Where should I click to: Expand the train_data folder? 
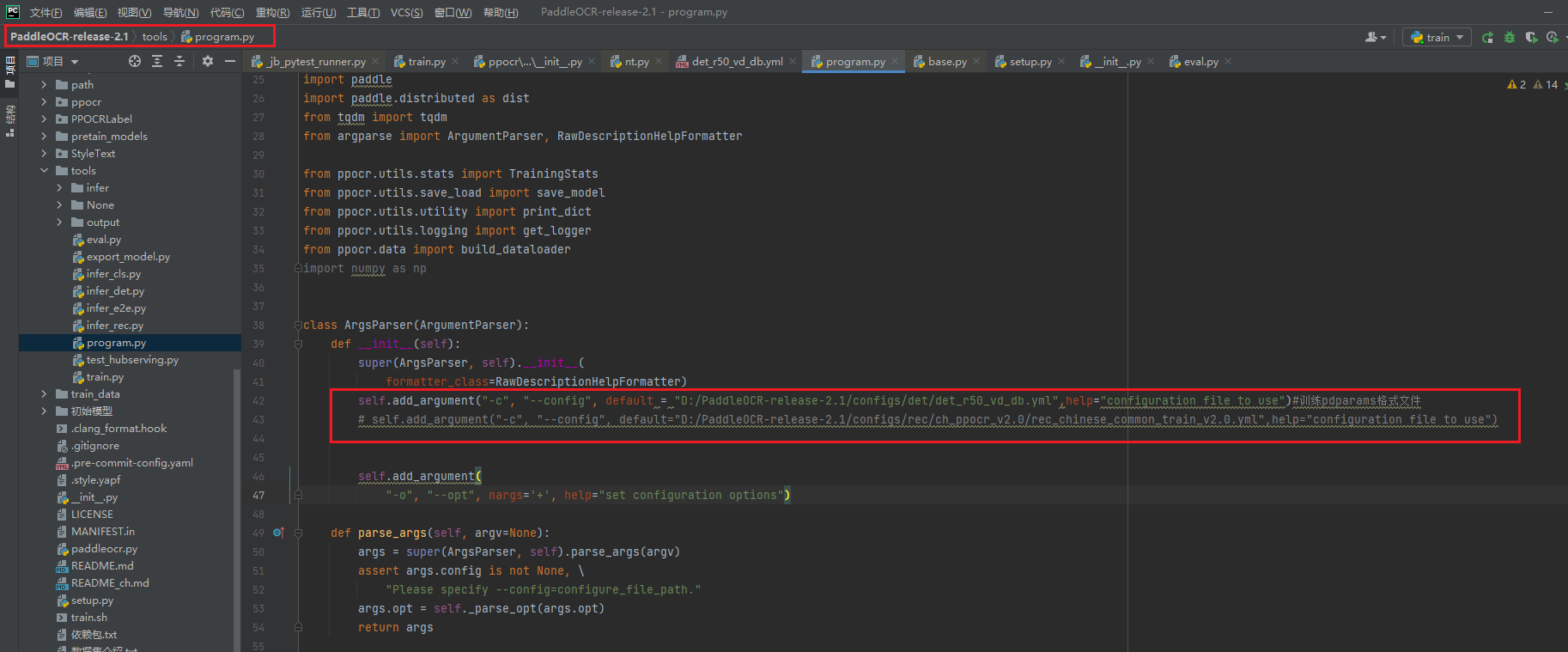coord(44,394)
